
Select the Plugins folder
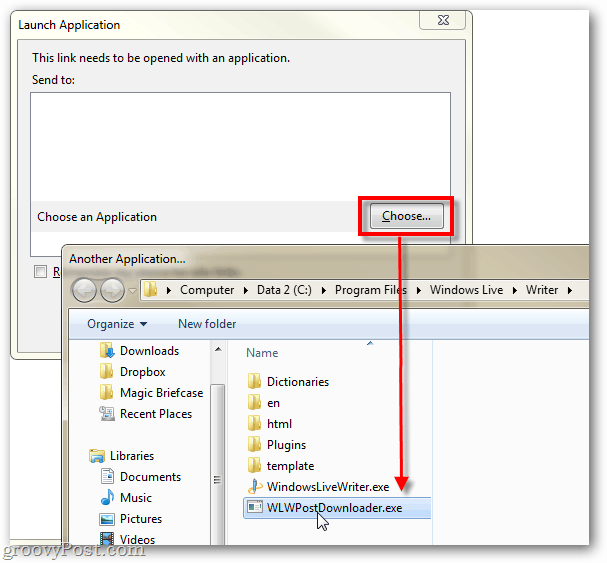[x=286, y=445]
